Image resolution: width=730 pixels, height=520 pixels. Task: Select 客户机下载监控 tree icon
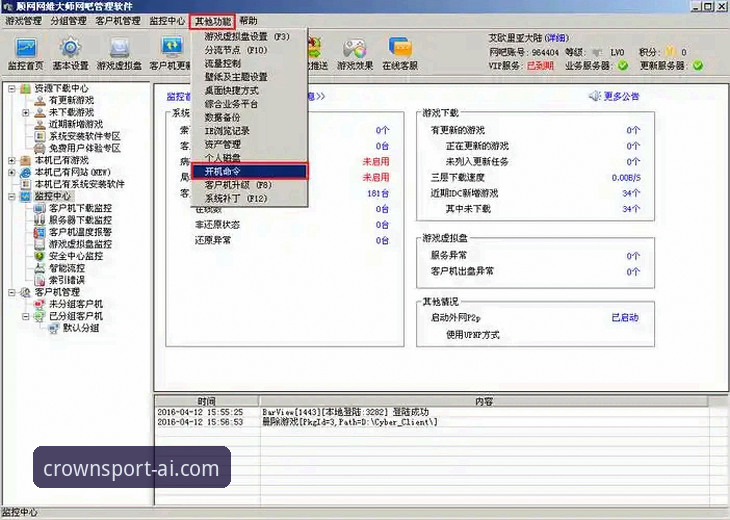pos(40,208)
